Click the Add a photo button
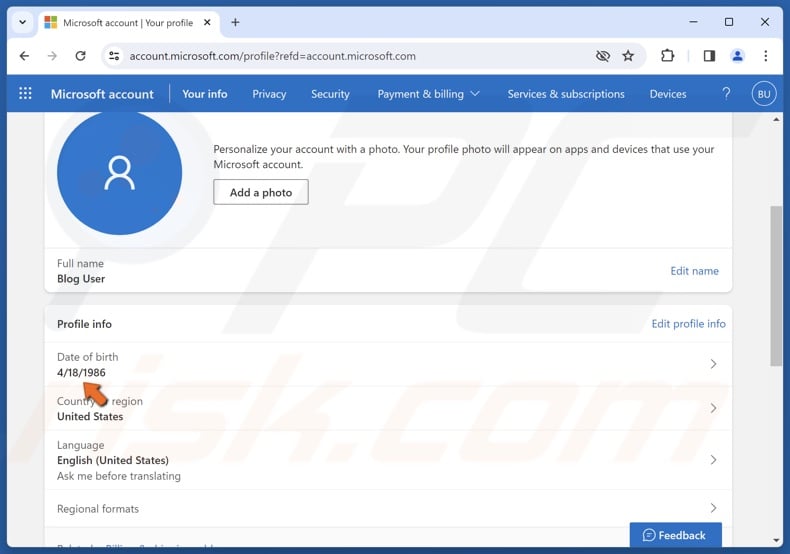This screenshot has width=790, height=554. tap(261, 192)
